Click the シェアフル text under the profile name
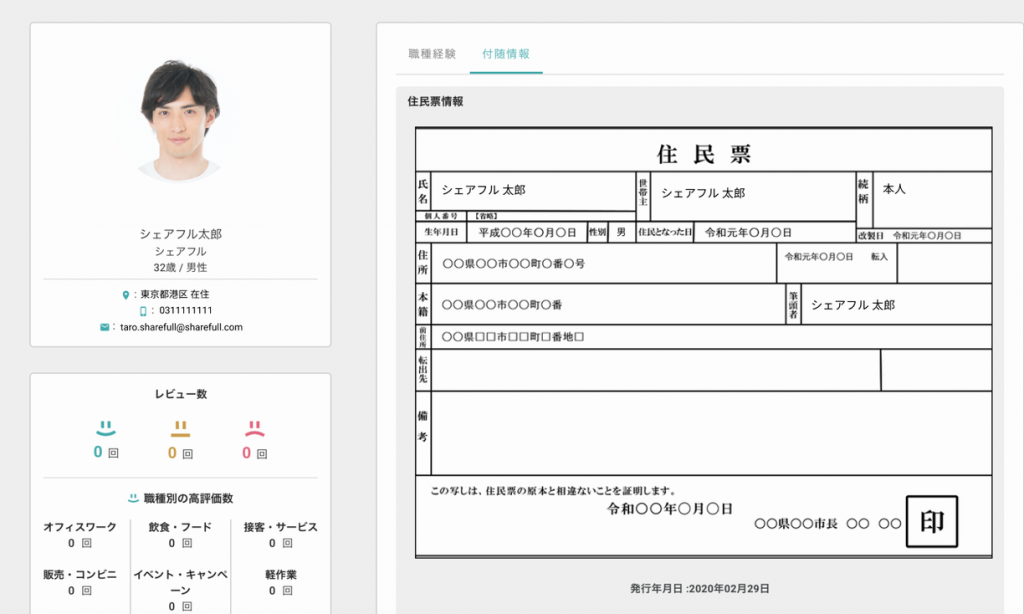This screenshot has width=1024, height=614. pos(180,251)
